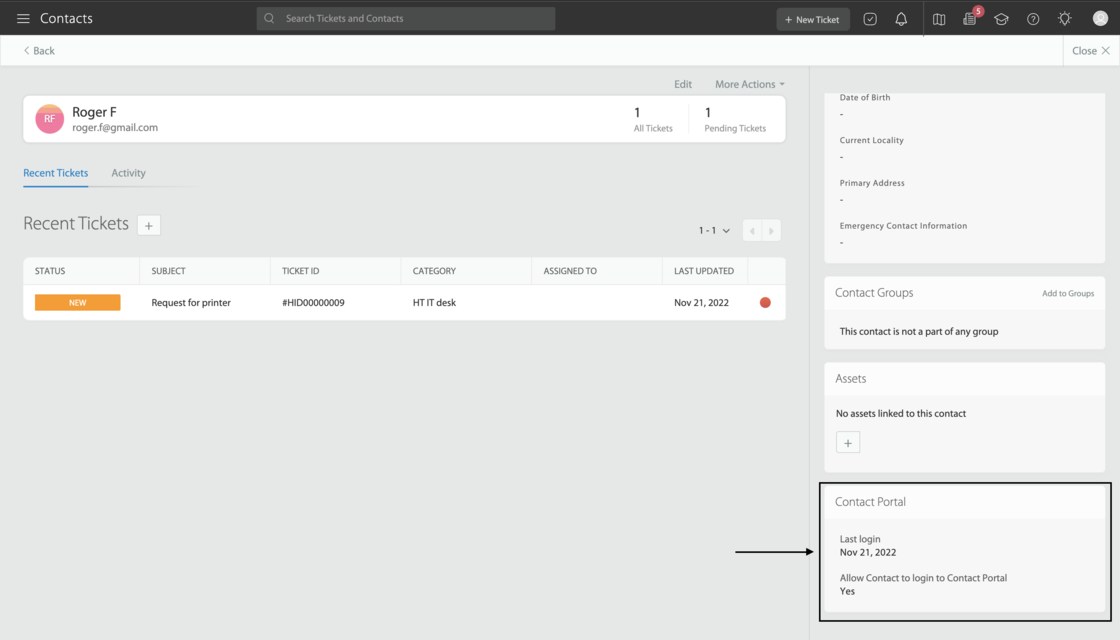
Task: Expand the More Actions dropdown
Action: [x=749, y=84]
